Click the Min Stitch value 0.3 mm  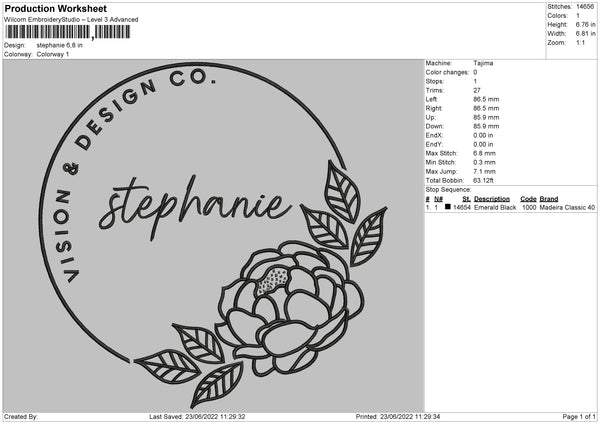[484, 162]
